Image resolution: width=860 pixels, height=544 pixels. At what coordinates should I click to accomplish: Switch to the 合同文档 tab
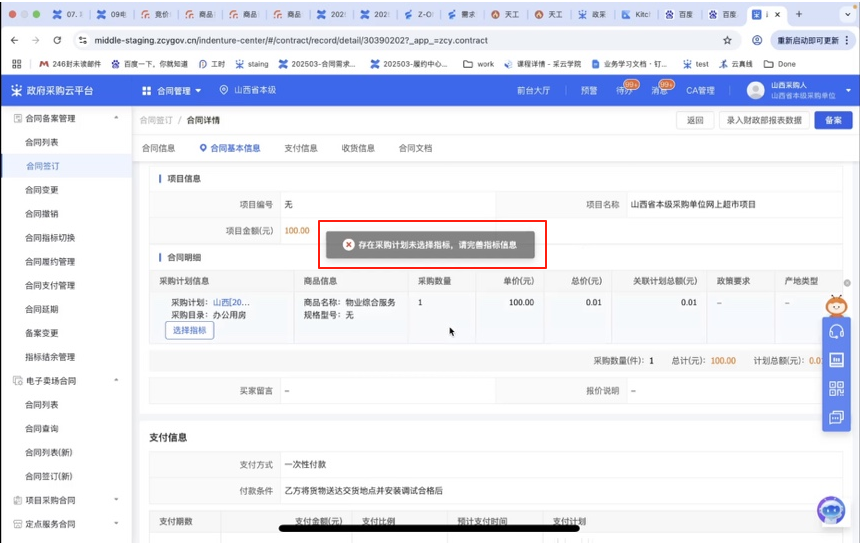tap(415, 148)
